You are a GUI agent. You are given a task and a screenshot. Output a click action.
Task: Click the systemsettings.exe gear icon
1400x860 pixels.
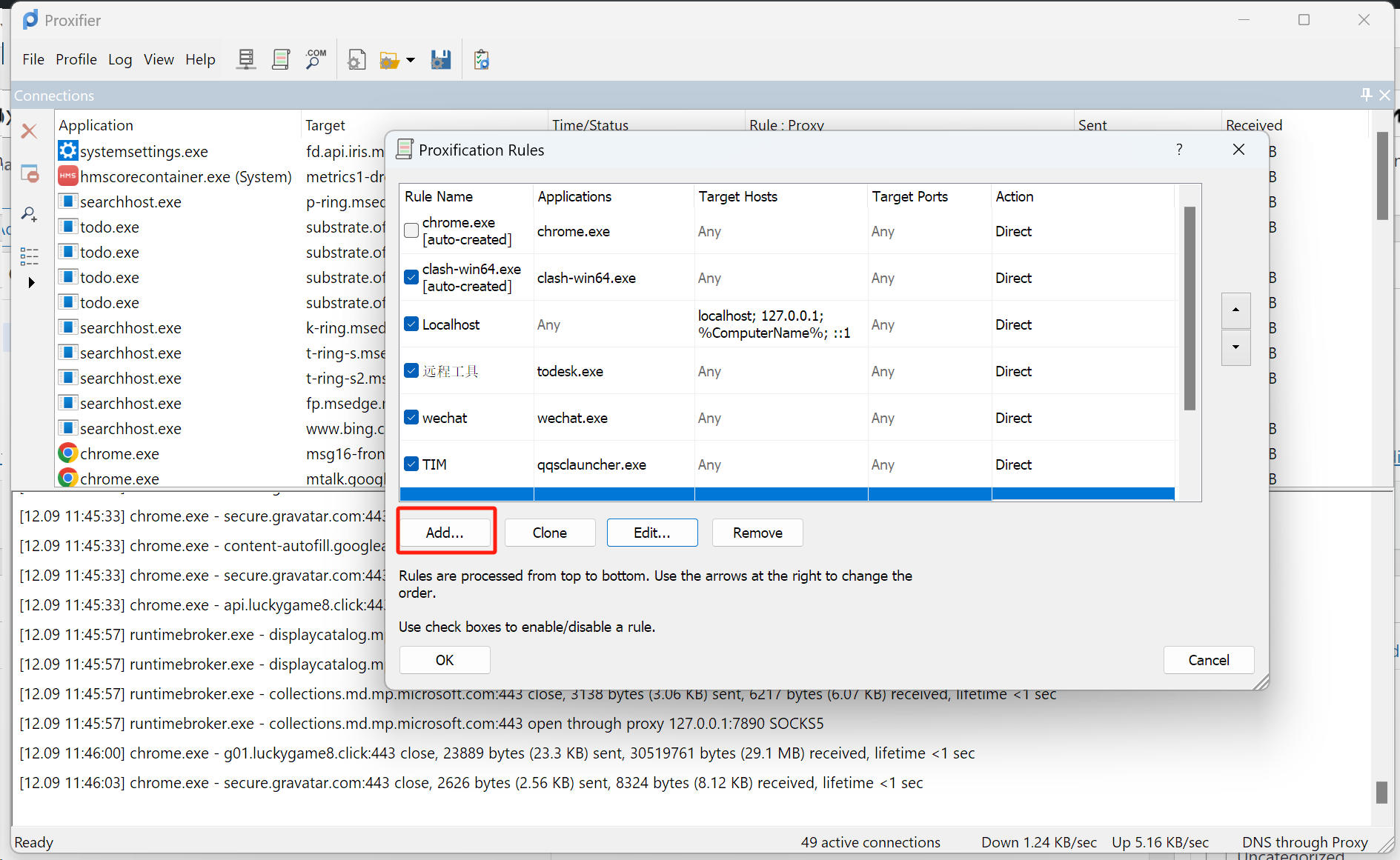(x=68, y=151)
